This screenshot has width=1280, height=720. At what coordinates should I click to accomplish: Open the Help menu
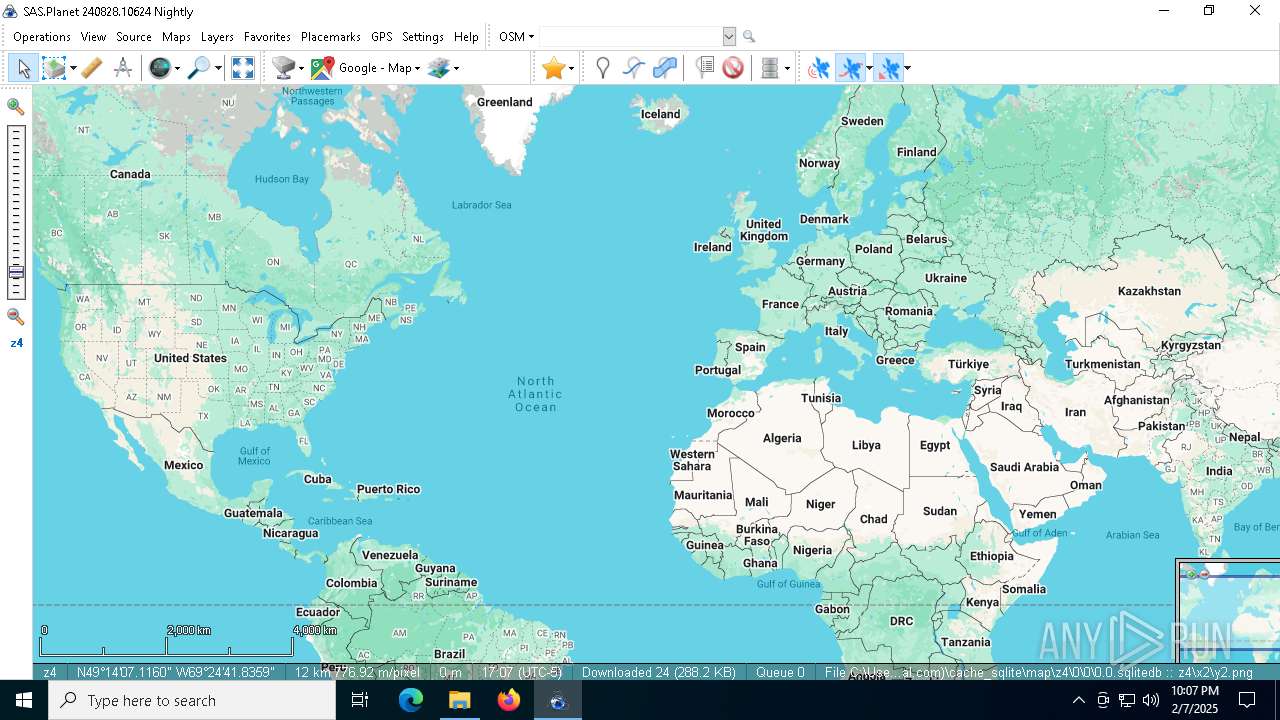coord(466,37)
